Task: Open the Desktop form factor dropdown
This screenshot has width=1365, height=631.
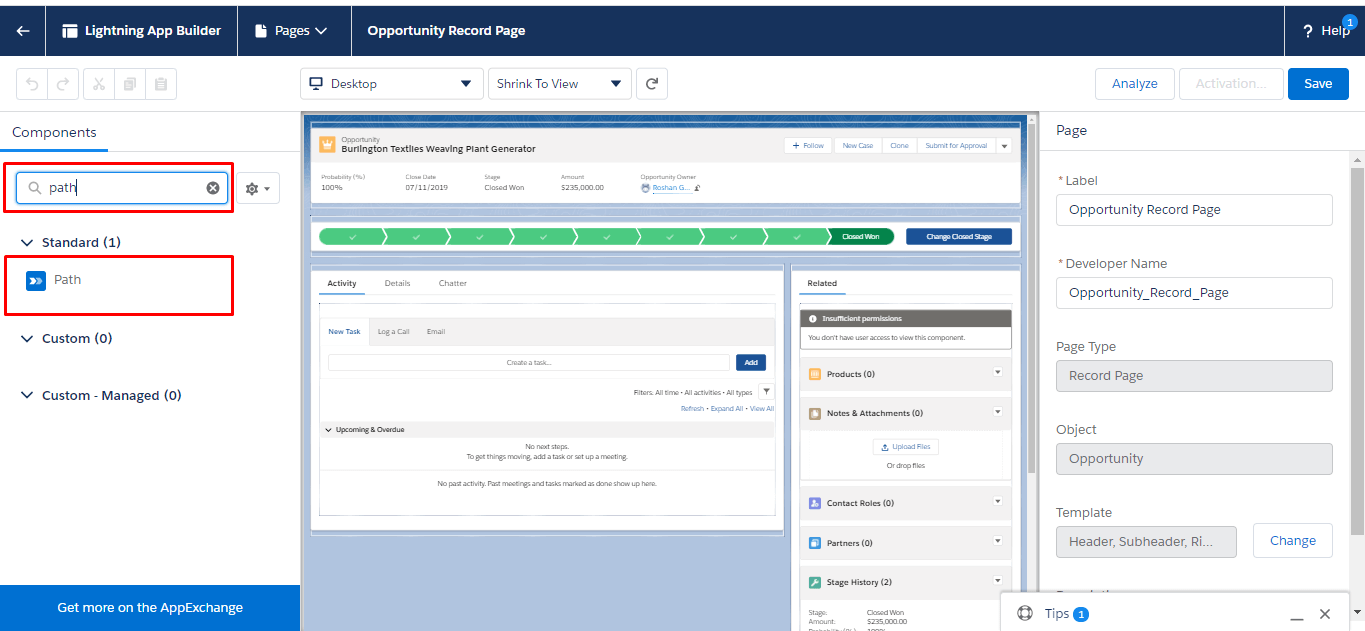Action: coord(391,84)
